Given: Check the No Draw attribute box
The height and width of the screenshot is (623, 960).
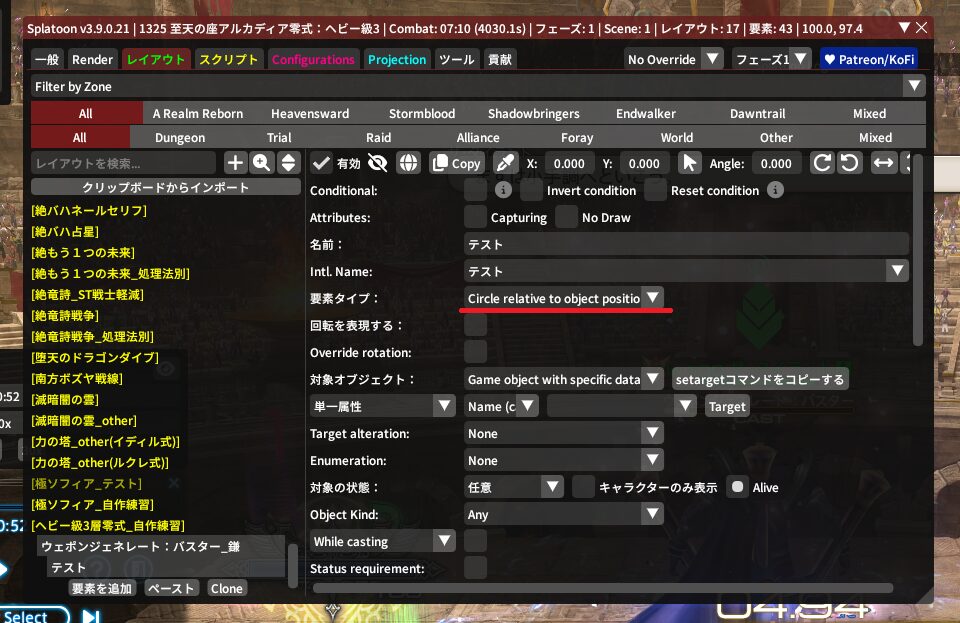Looking at the screenshot, I should pos(566,217).
